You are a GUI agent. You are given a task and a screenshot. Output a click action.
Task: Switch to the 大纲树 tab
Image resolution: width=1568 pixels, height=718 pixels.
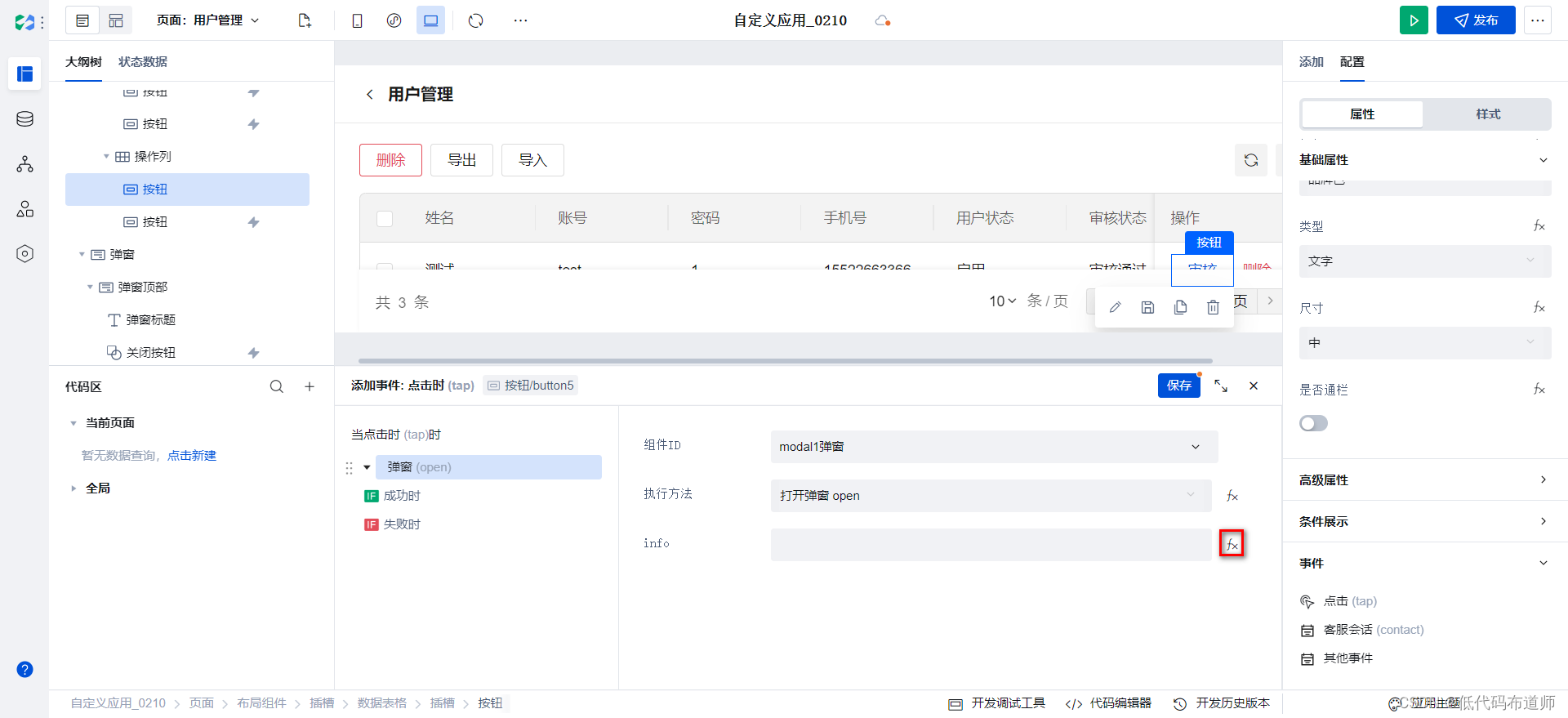(x=83, y=62)
